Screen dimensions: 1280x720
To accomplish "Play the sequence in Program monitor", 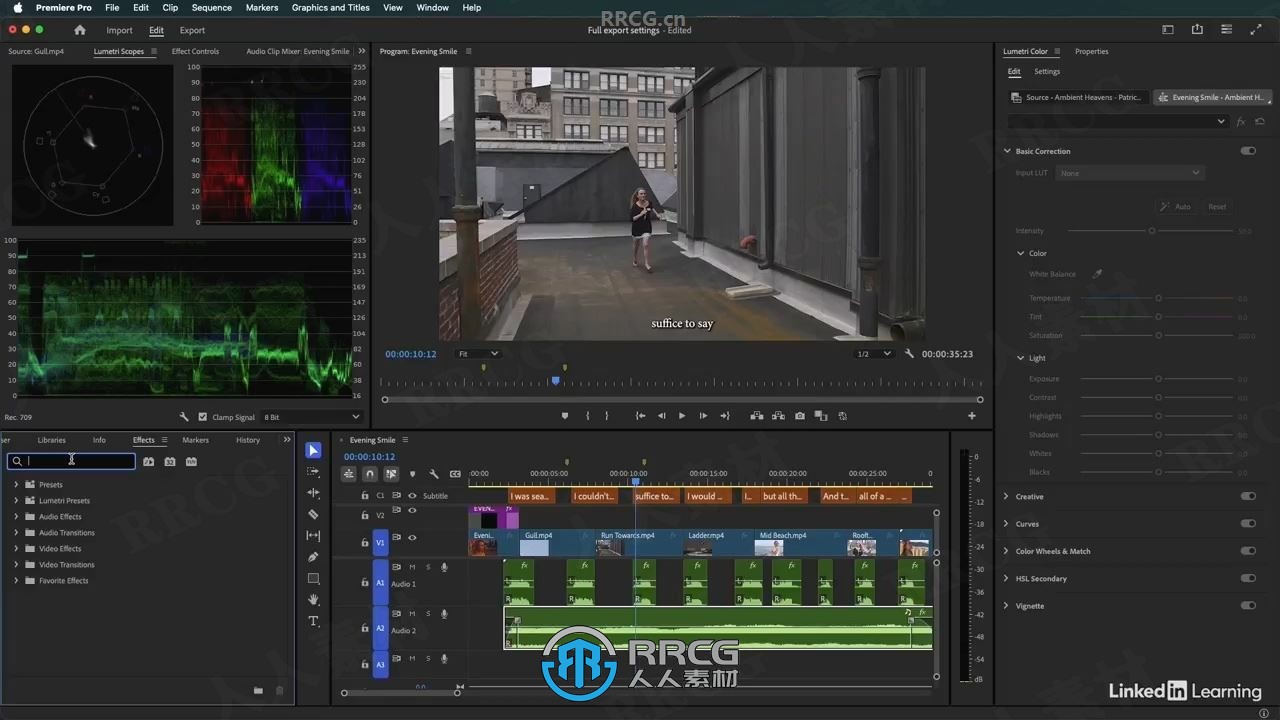I will [682, 416].
